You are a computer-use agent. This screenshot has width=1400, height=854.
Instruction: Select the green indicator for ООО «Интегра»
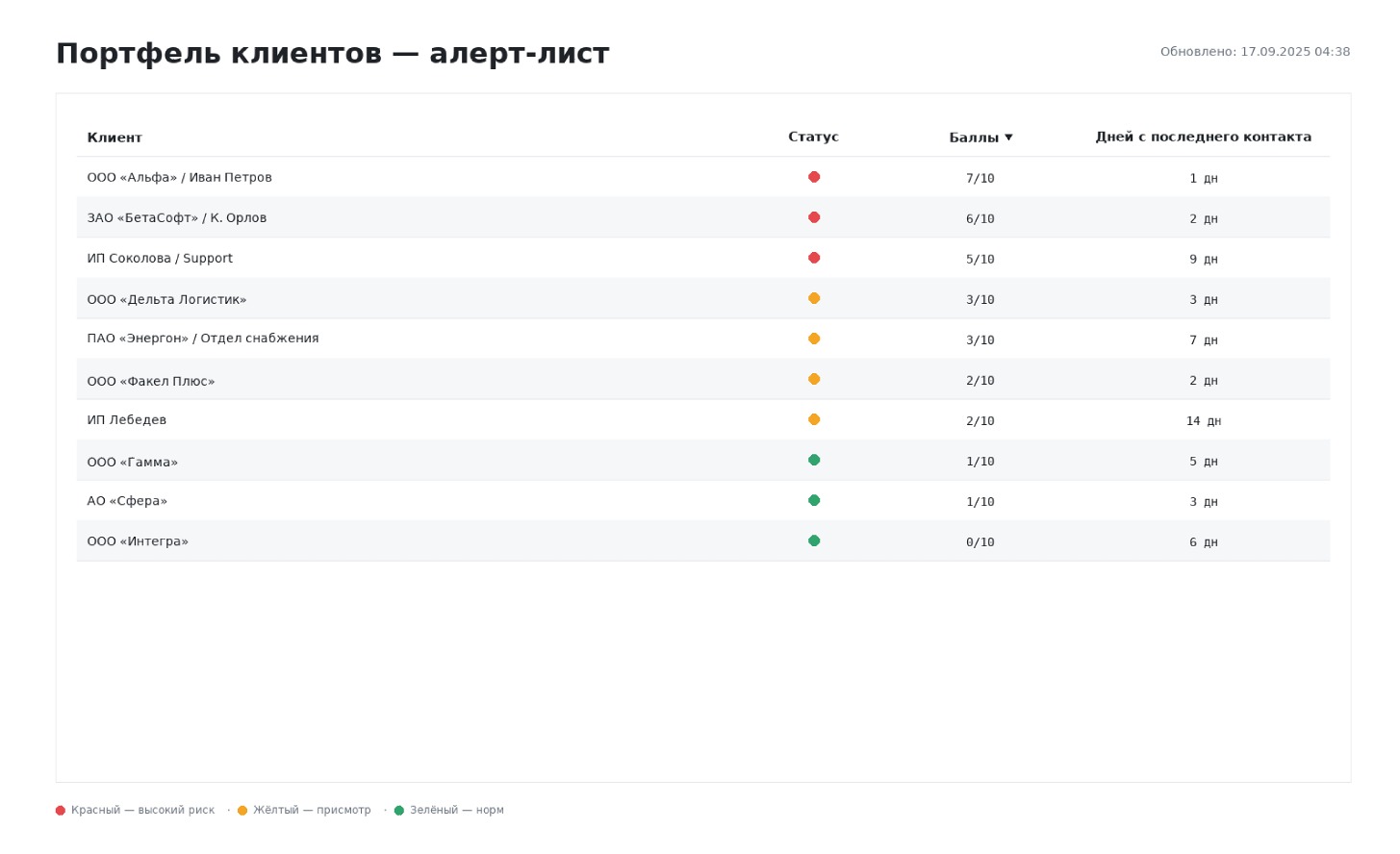(814, 540)
